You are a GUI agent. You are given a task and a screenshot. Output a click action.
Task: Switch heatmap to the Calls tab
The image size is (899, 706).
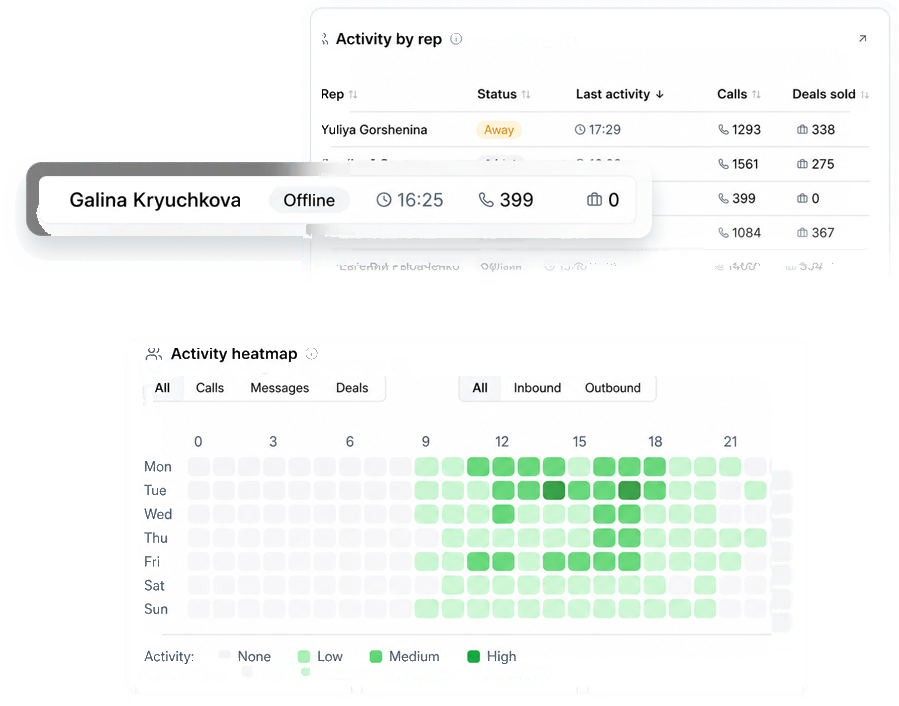[x=210, y=388]
